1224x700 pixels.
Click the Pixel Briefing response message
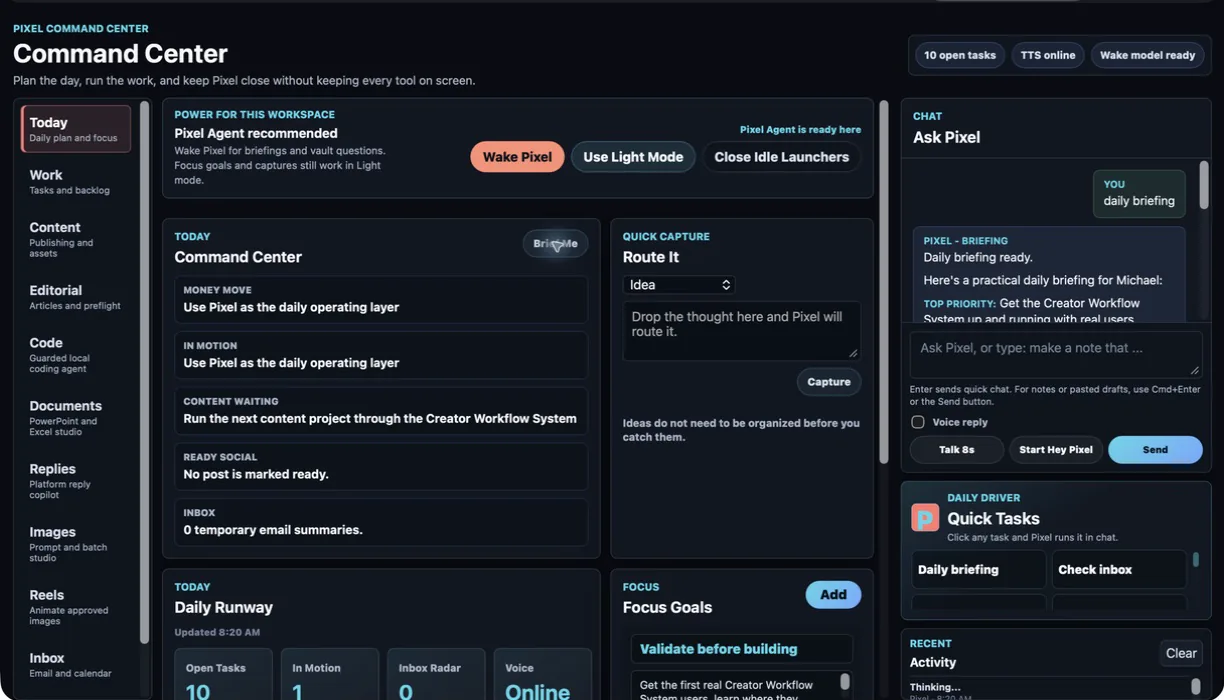(x=1049, y=275)
